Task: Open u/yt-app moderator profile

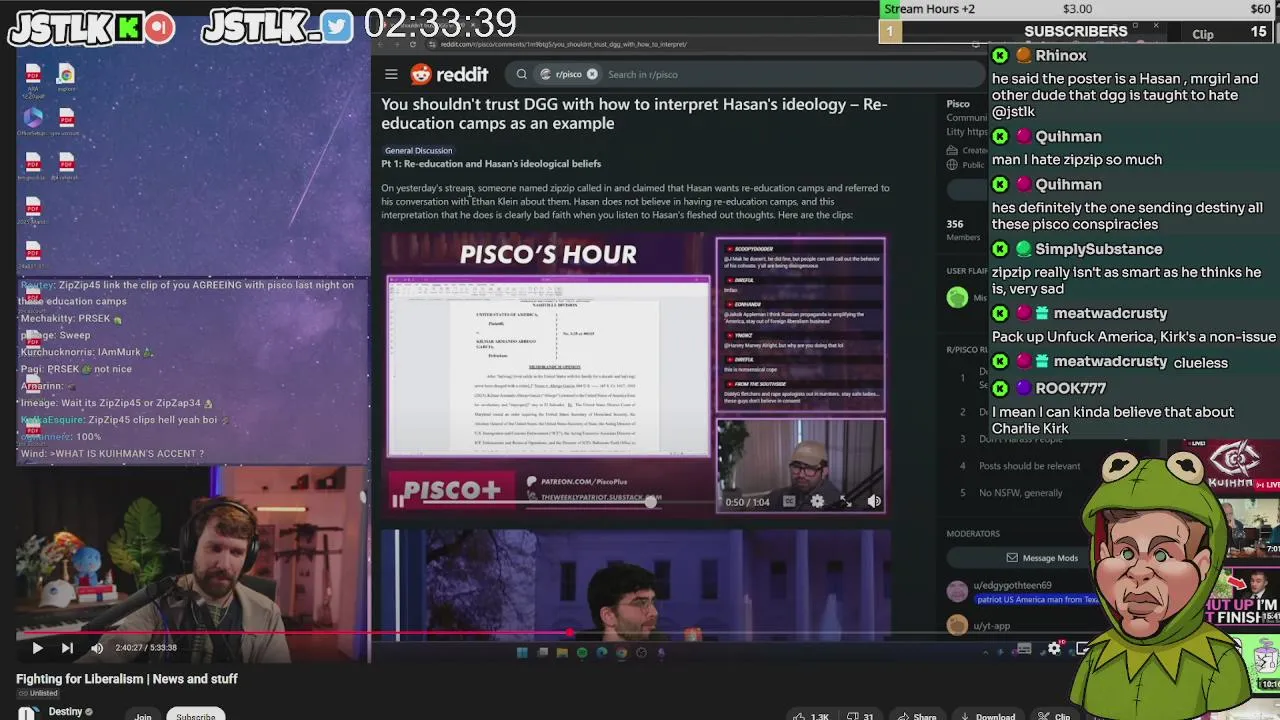Action: point(993,626)
